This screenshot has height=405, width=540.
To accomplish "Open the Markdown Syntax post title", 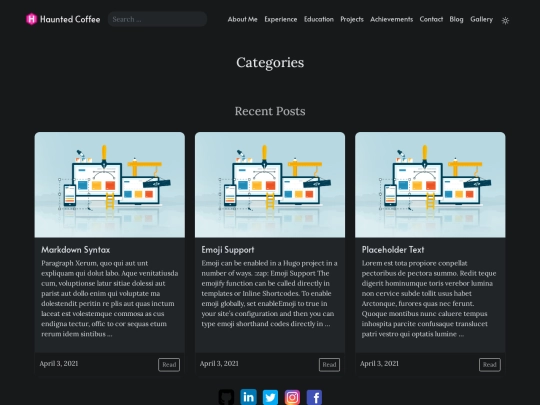I will point(76,250).
